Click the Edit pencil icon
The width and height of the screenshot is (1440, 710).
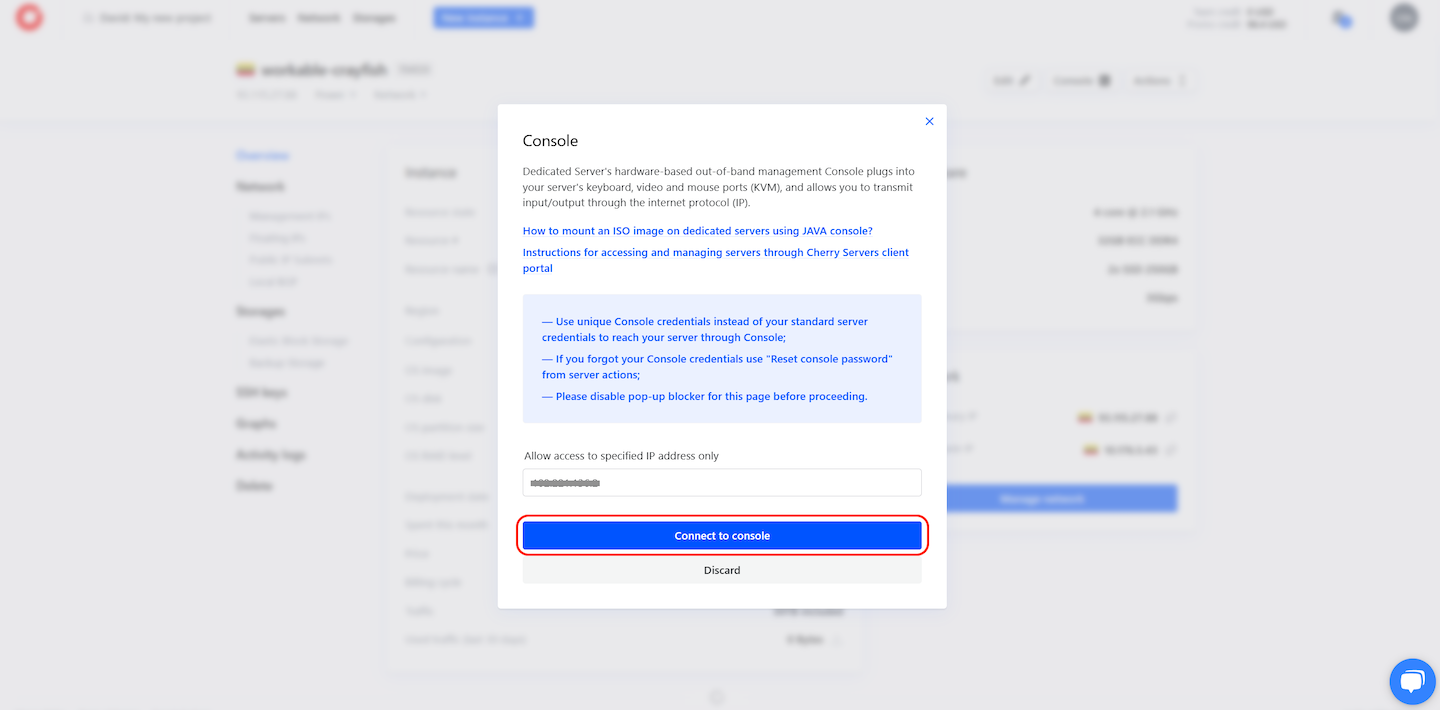click(1024, 81)
